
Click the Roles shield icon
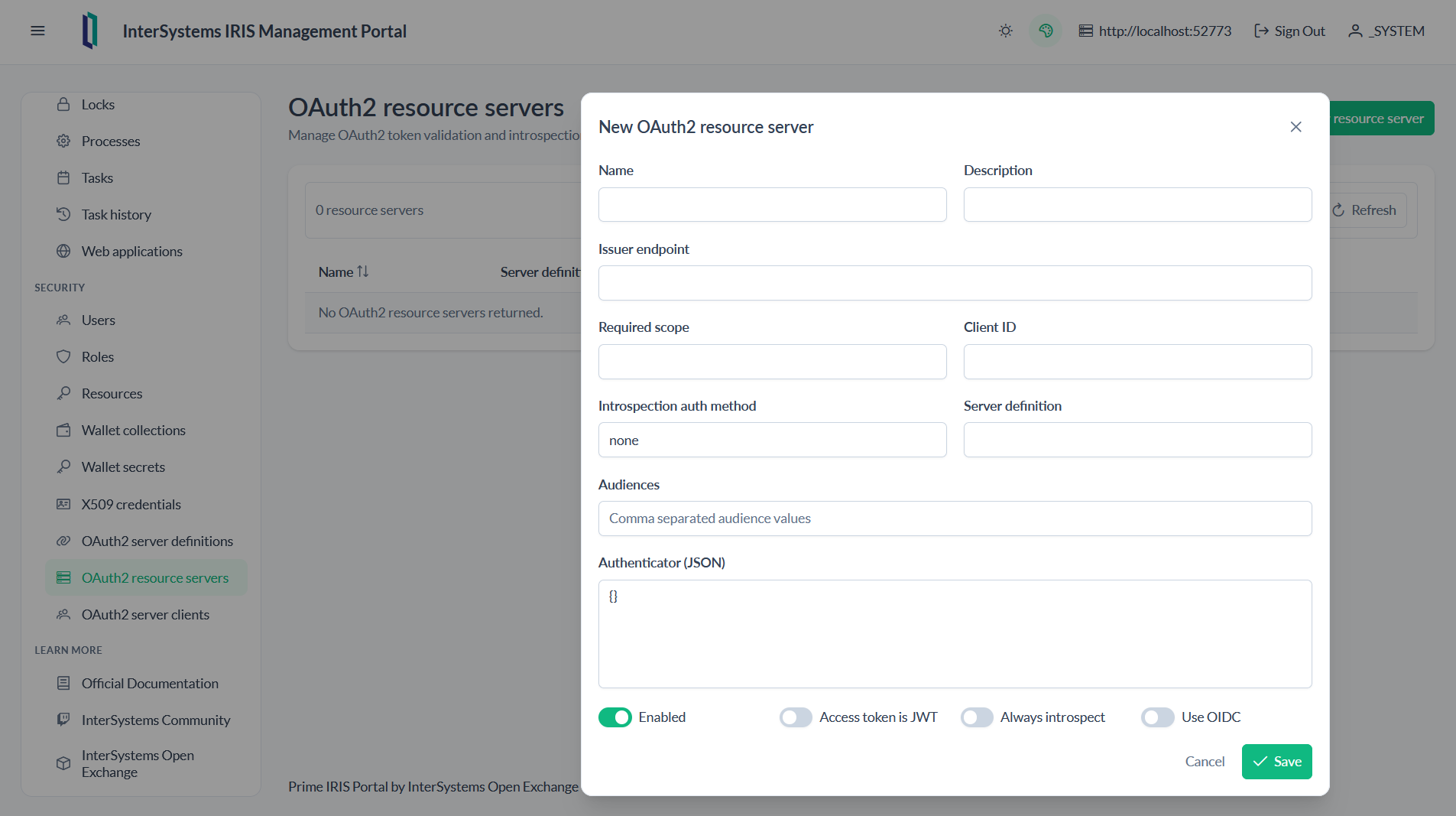63,356
